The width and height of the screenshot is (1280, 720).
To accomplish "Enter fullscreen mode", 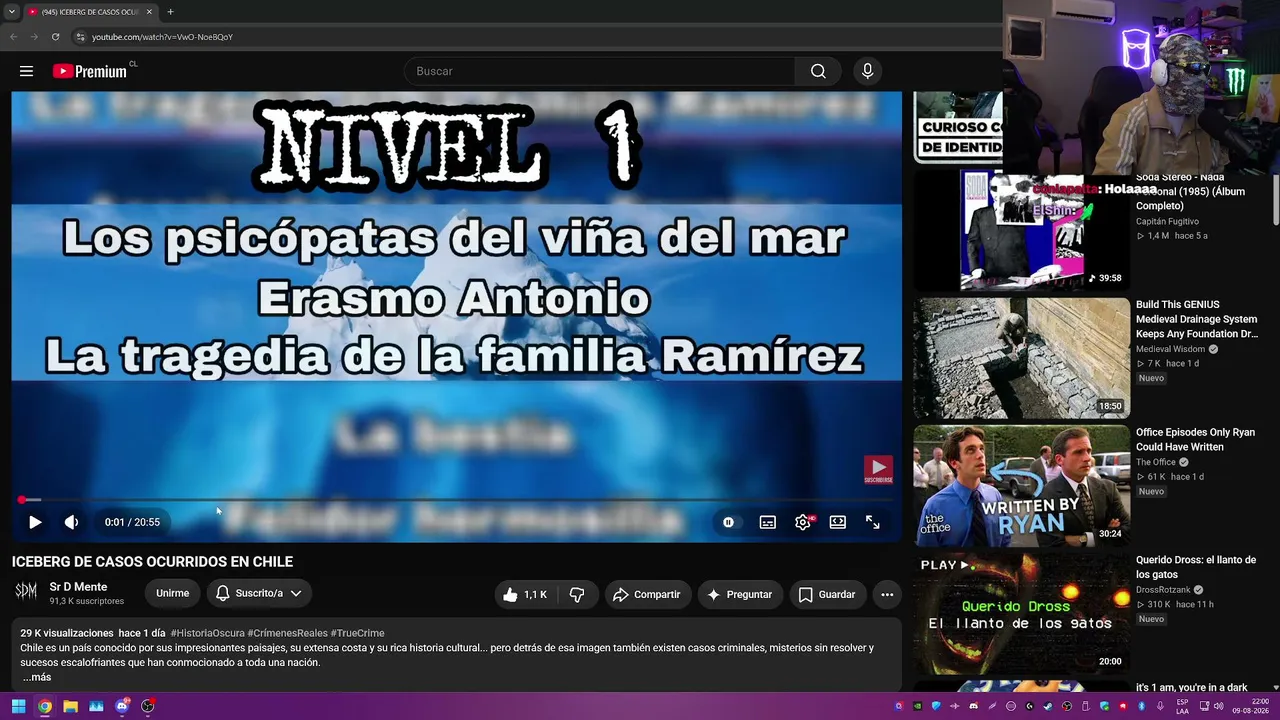I will coord(873,522).
